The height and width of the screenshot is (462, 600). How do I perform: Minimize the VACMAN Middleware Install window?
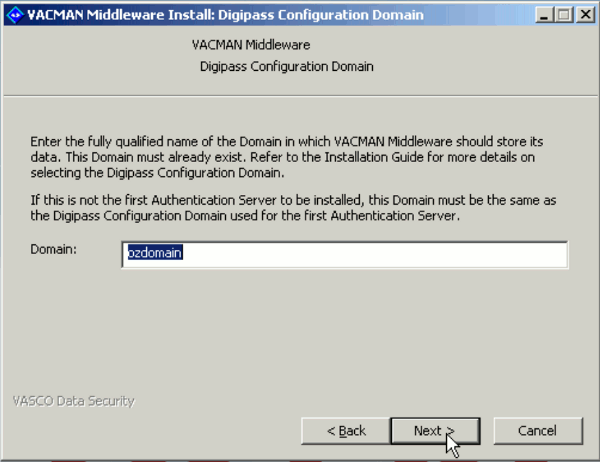(x=543, y=15)
